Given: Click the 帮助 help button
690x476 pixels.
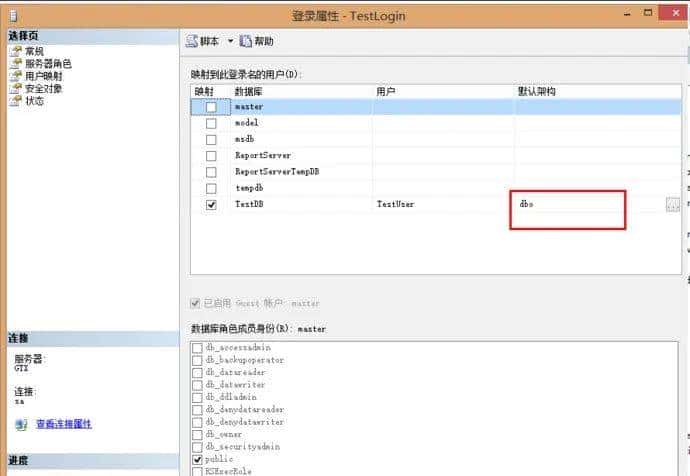Looking at the screenshot, I should (x=257, y=41).
